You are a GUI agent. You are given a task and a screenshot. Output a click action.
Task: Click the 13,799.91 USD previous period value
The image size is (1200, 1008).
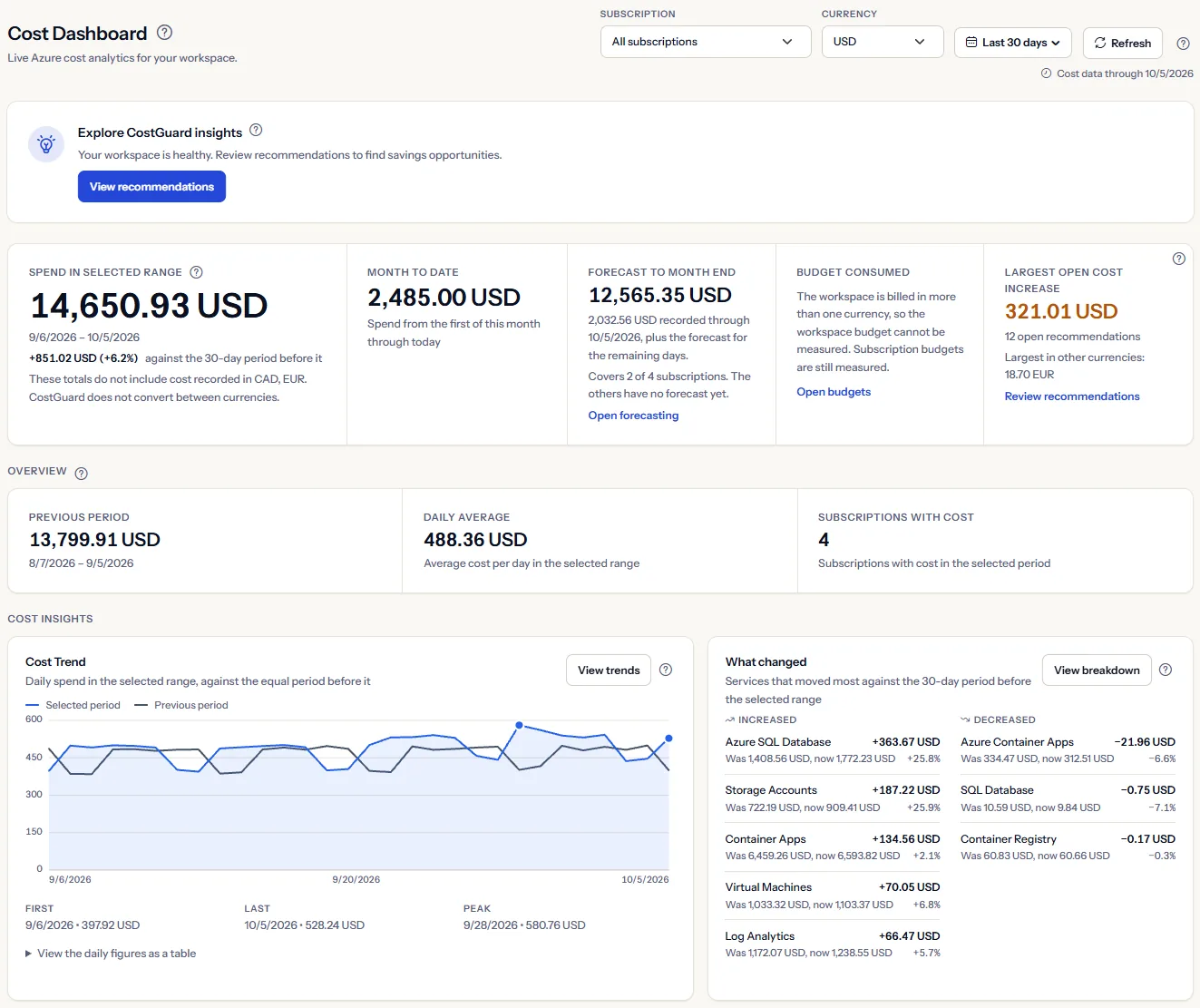point(94,540)
